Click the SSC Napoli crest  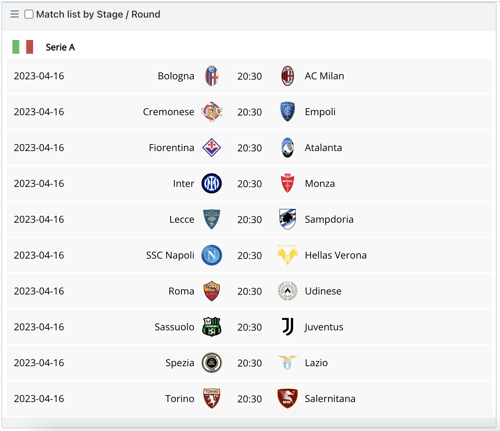(x=212, y=255)
